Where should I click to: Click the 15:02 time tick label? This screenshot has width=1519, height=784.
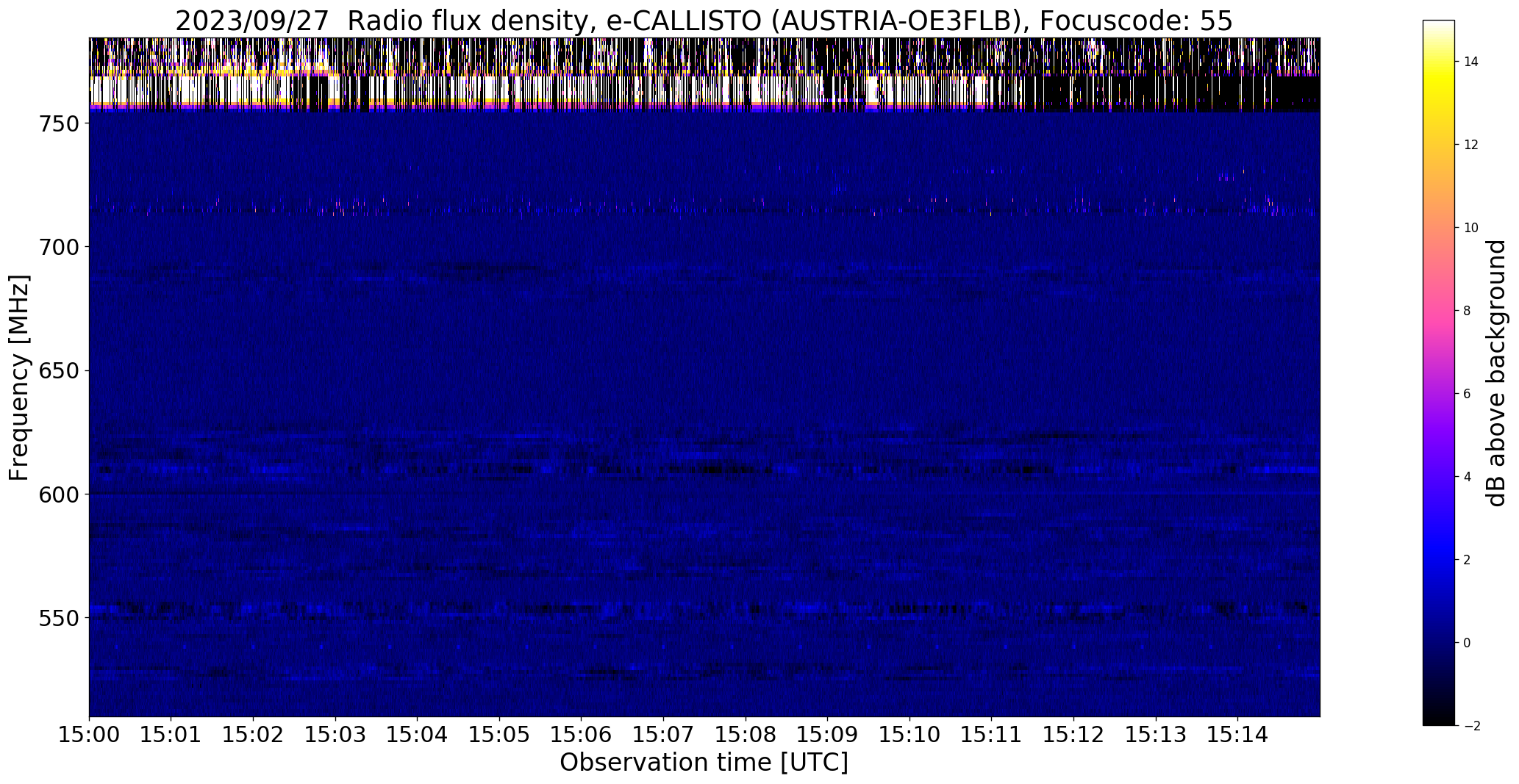[x=254, y=736]
